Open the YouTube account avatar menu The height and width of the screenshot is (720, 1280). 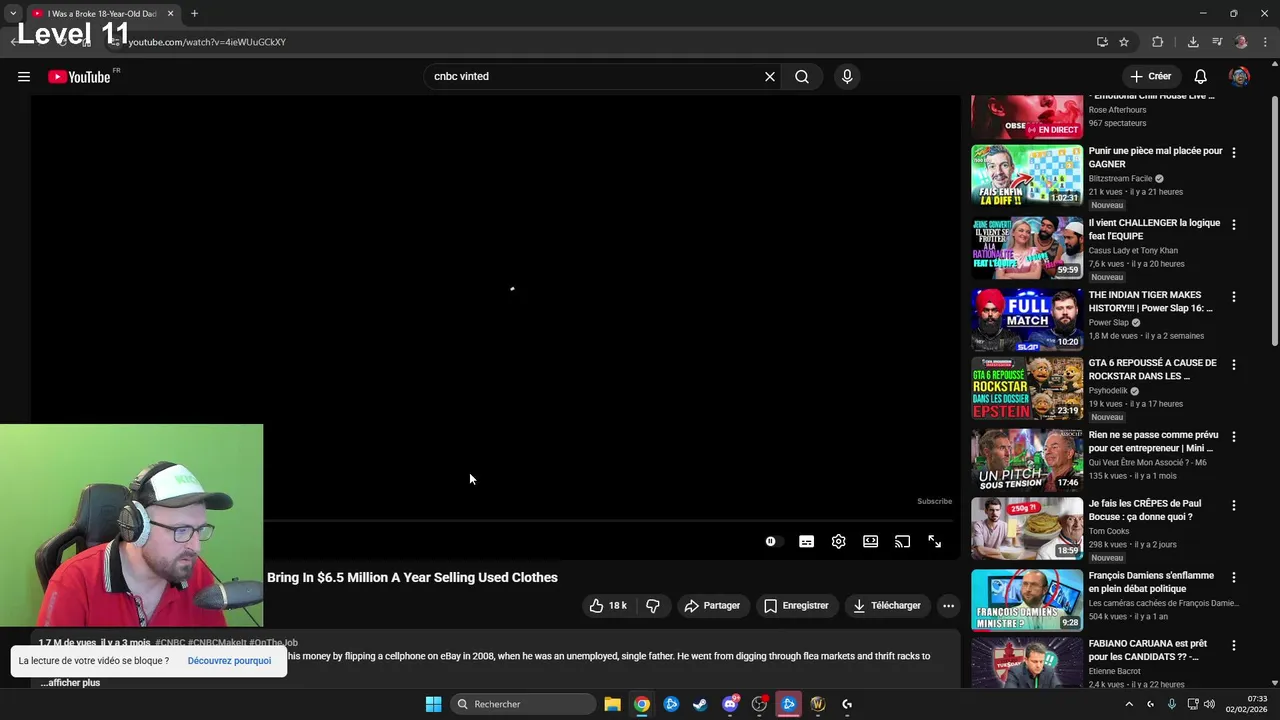tap(1240, 76)
